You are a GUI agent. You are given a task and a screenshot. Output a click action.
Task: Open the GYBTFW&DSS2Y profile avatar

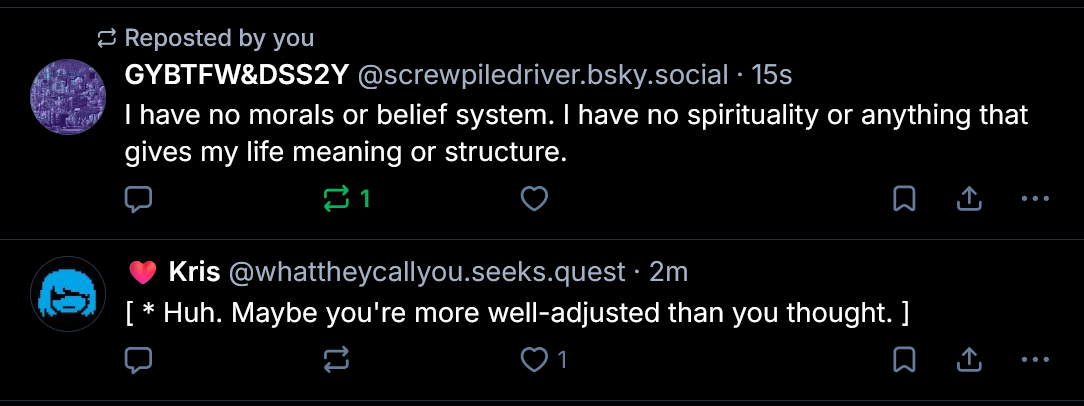click(x=69, y=96)
